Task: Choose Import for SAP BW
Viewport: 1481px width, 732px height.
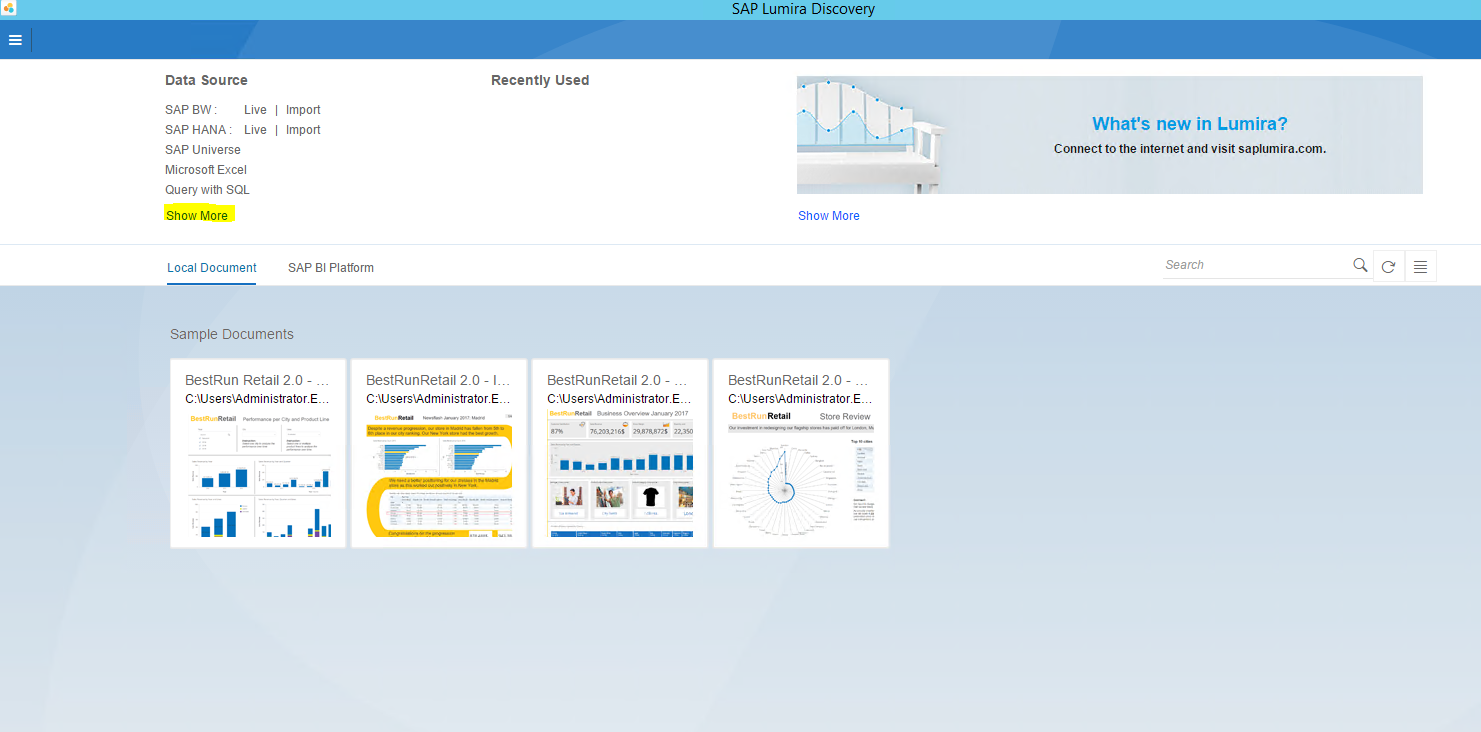Action: click(x=303, y=110)
